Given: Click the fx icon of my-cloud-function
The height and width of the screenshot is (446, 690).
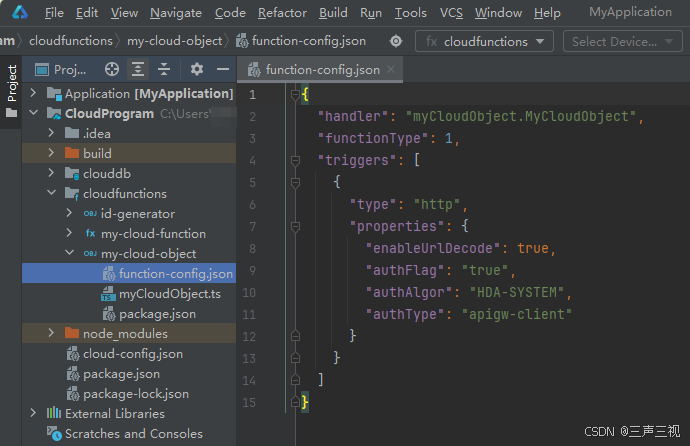Looking at the screenshot, I should pos(90,233).
